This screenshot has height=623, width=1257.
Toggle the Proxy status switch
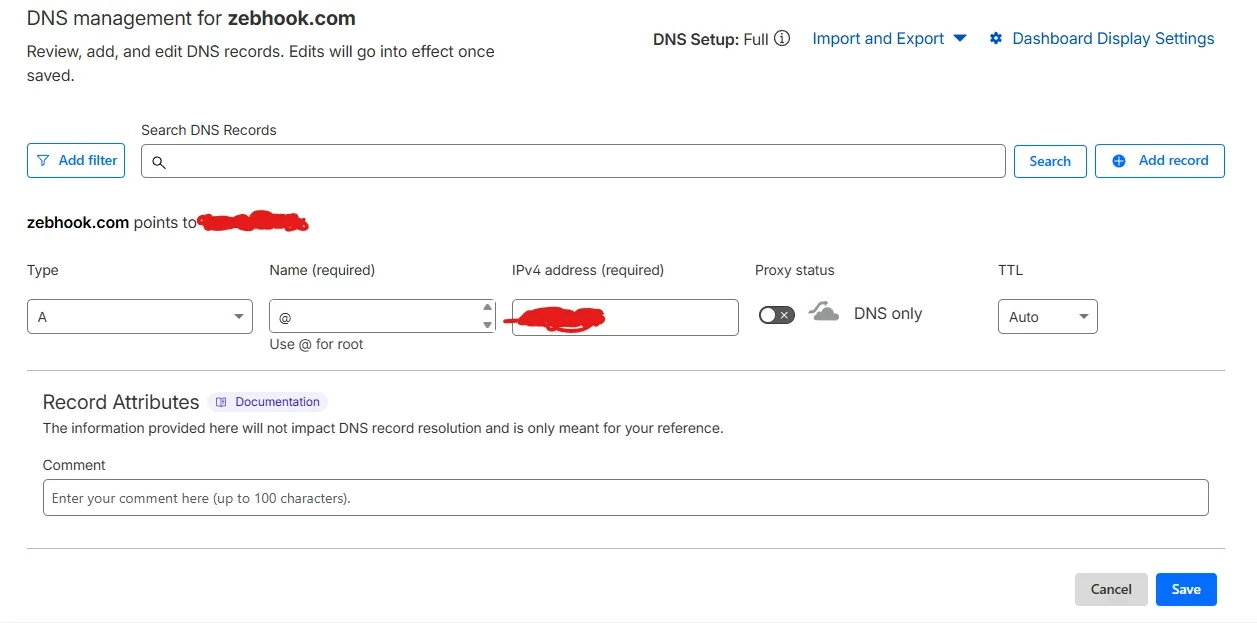(x=776, y=315)
